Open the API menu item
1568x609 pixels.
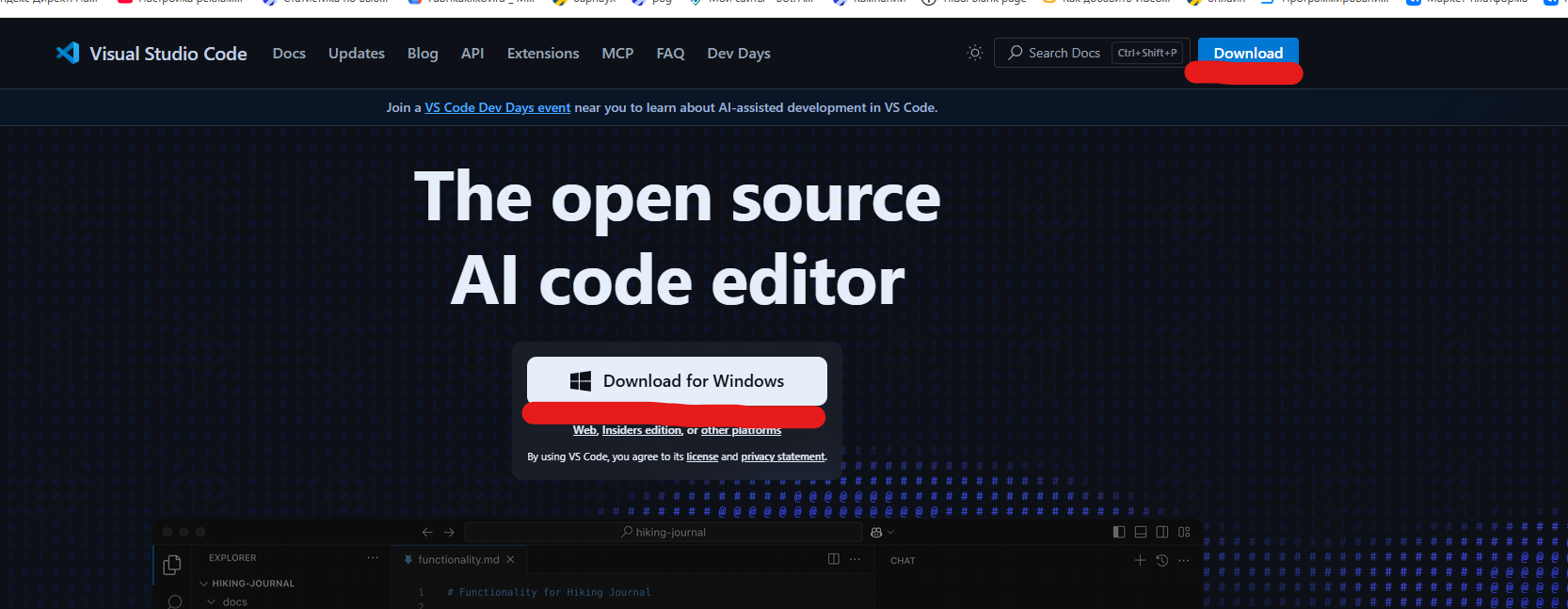click(472, 54)
